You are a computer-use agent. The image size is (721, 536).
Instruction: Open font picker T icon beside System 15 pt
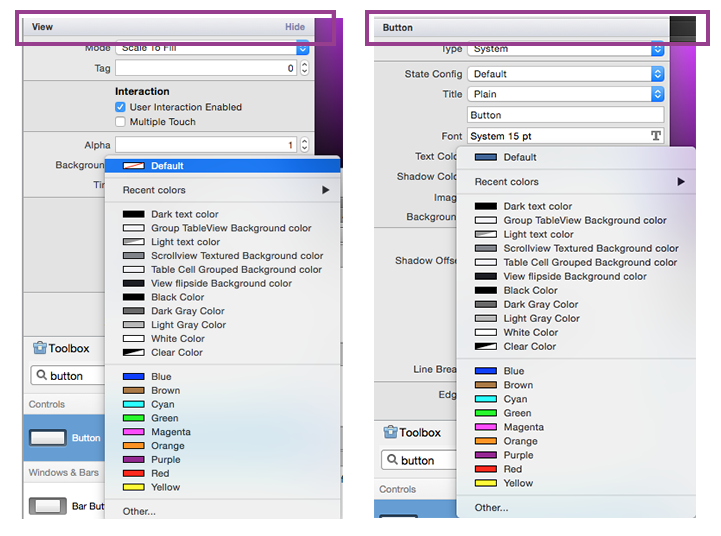pyautogui.click(x=656, y=136)
